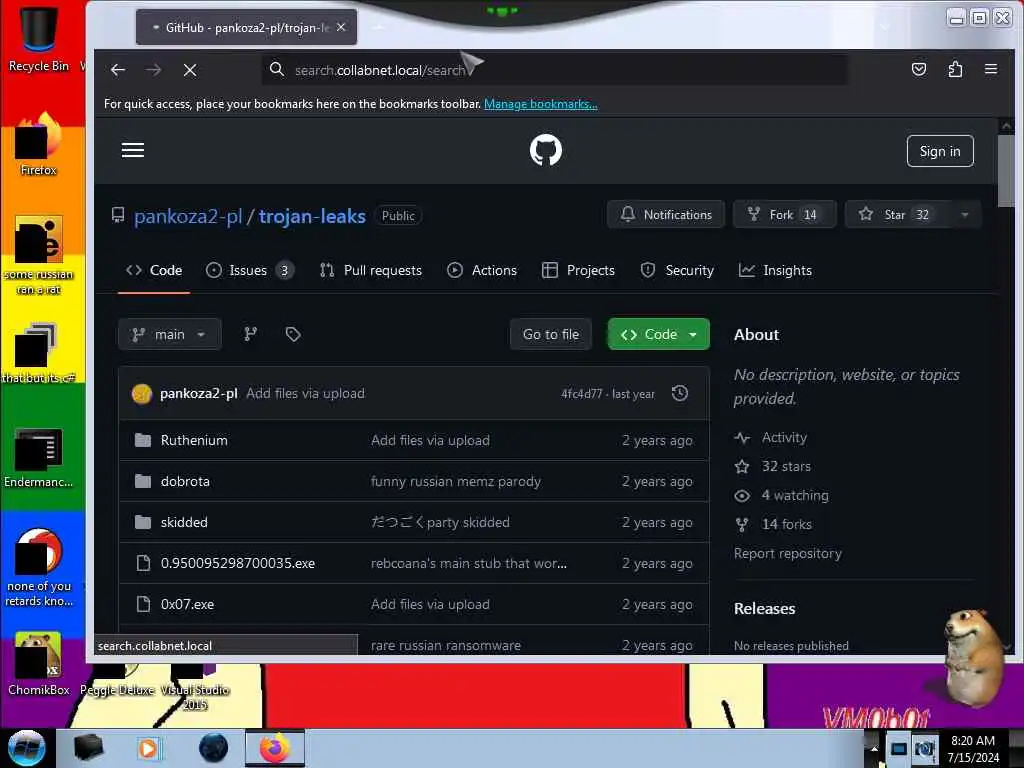Click the skidded folder icon

143,522
